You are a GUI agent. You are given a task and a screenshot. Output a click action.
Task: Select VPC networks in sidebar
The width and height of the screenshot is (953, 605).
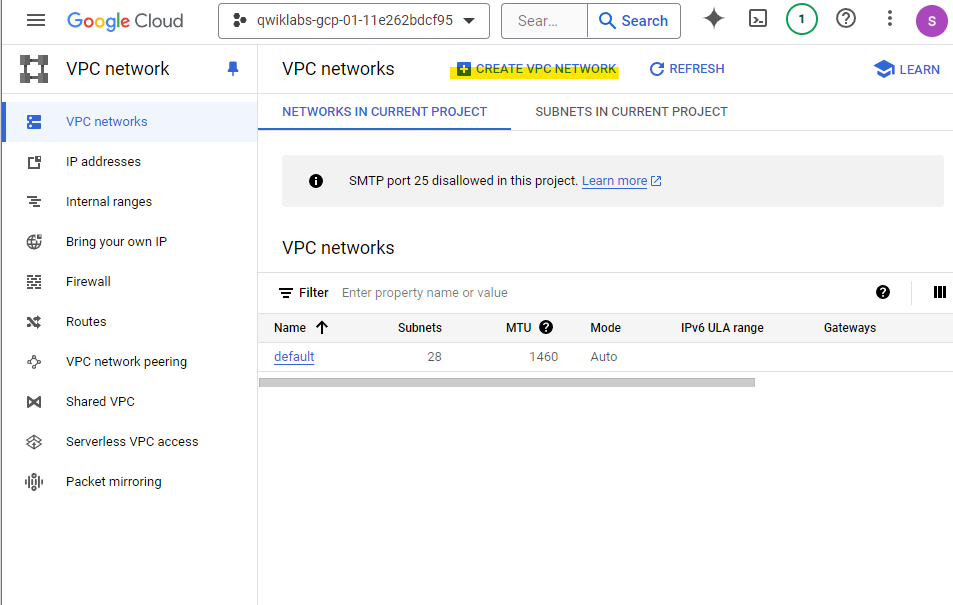click(129, 122)
